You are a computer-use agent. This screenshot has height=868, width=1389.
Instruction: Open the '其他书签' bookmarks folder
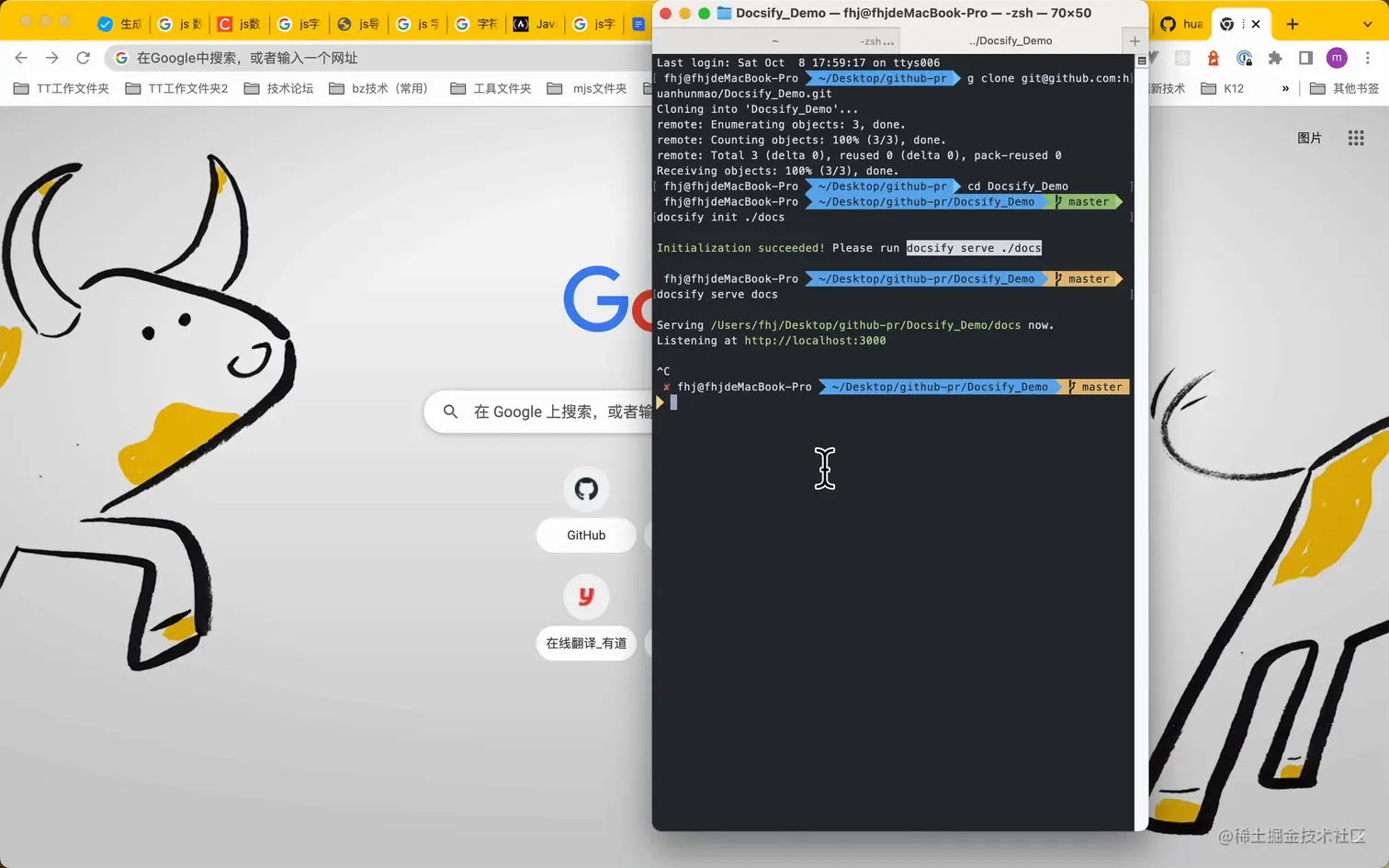(1345, 88)
